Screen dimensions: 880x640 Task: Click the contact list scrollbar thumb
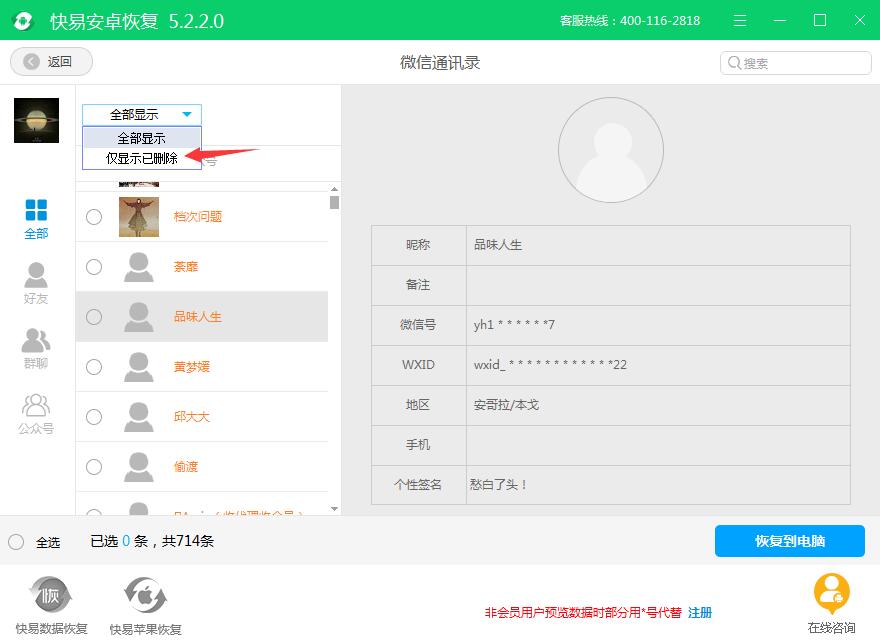[334, 202]
